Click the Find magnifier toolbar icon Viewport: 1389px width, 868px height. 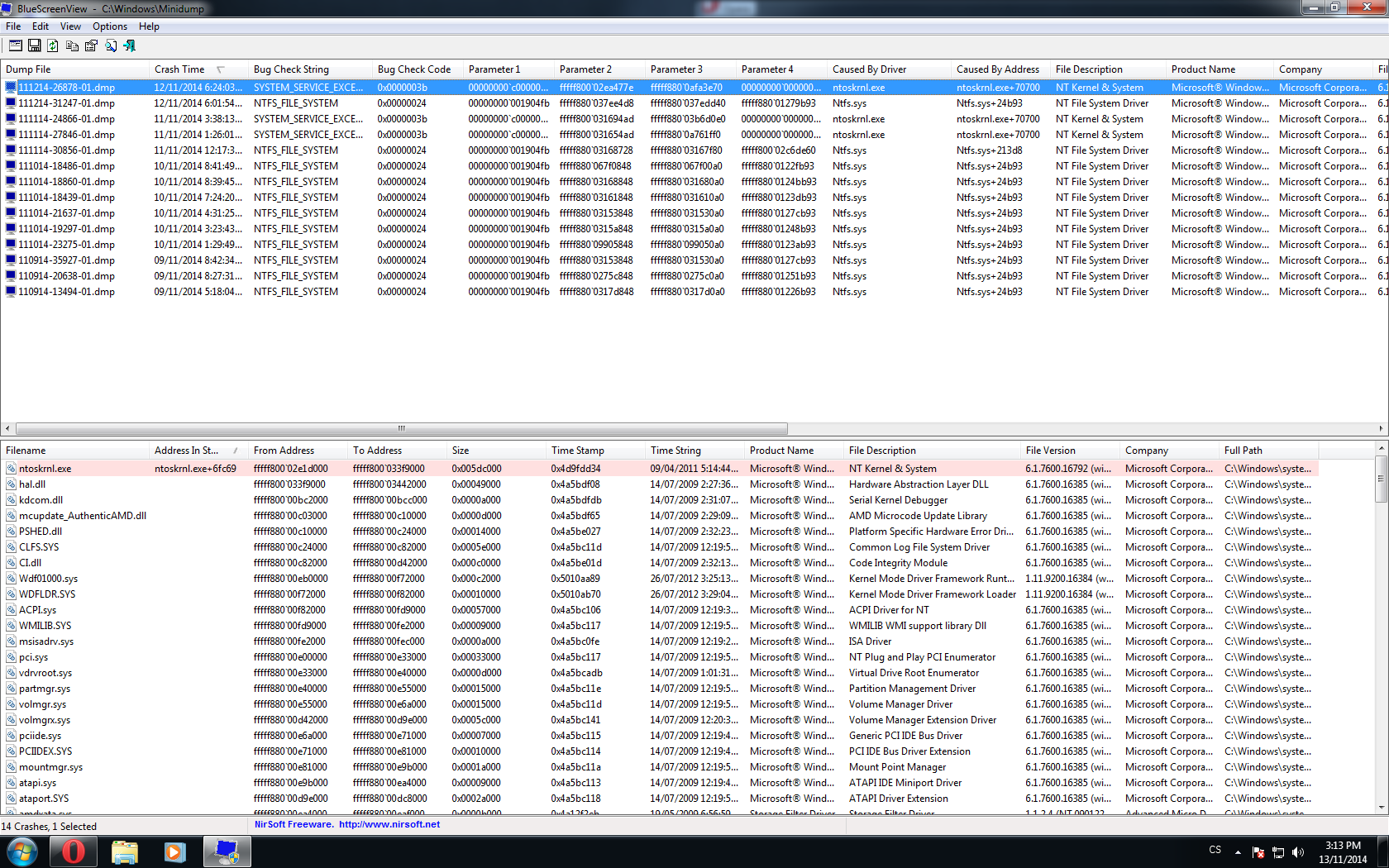111,45
